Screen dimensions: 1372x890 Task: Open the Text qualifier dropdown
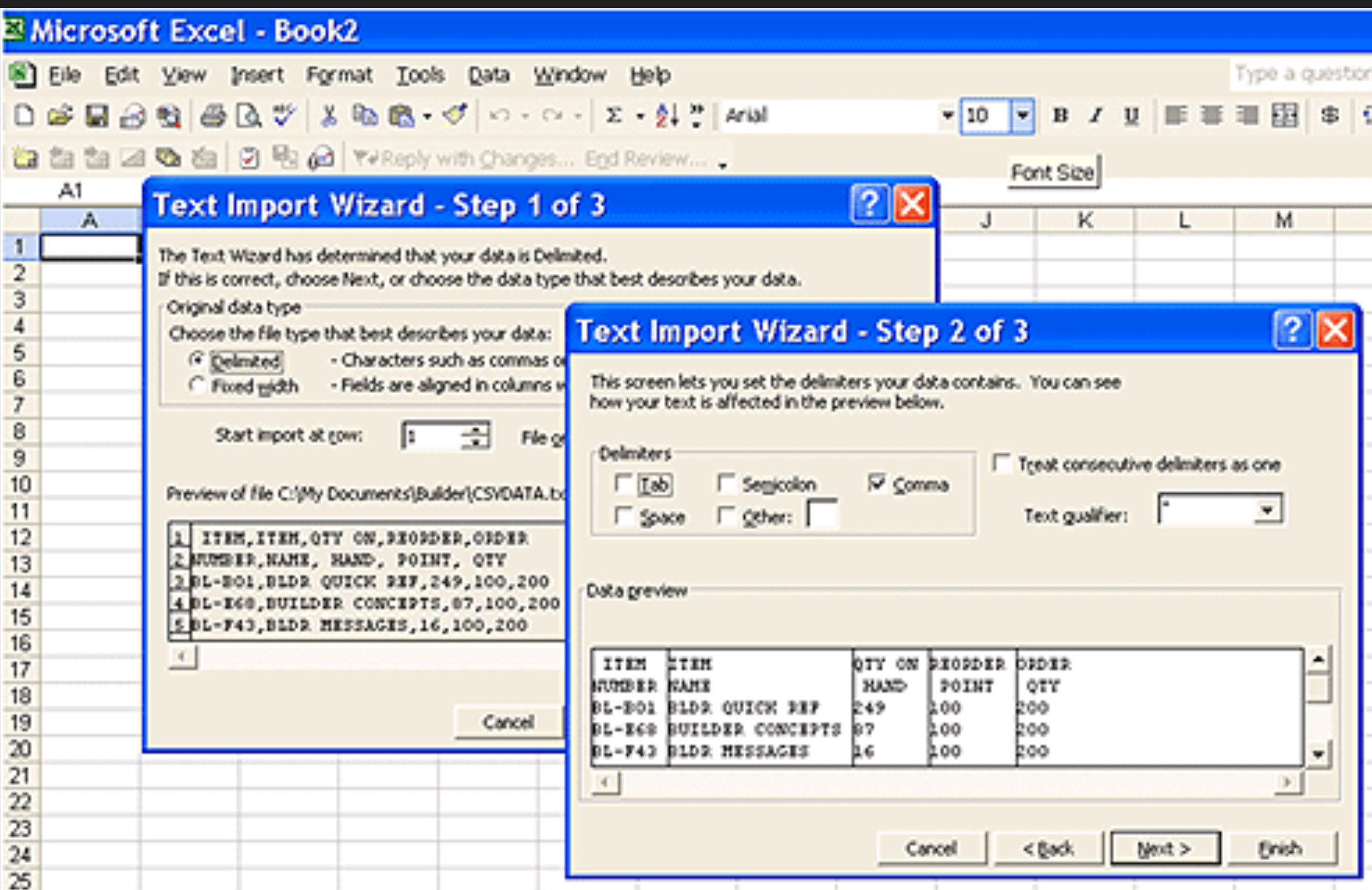(1267, 511)
